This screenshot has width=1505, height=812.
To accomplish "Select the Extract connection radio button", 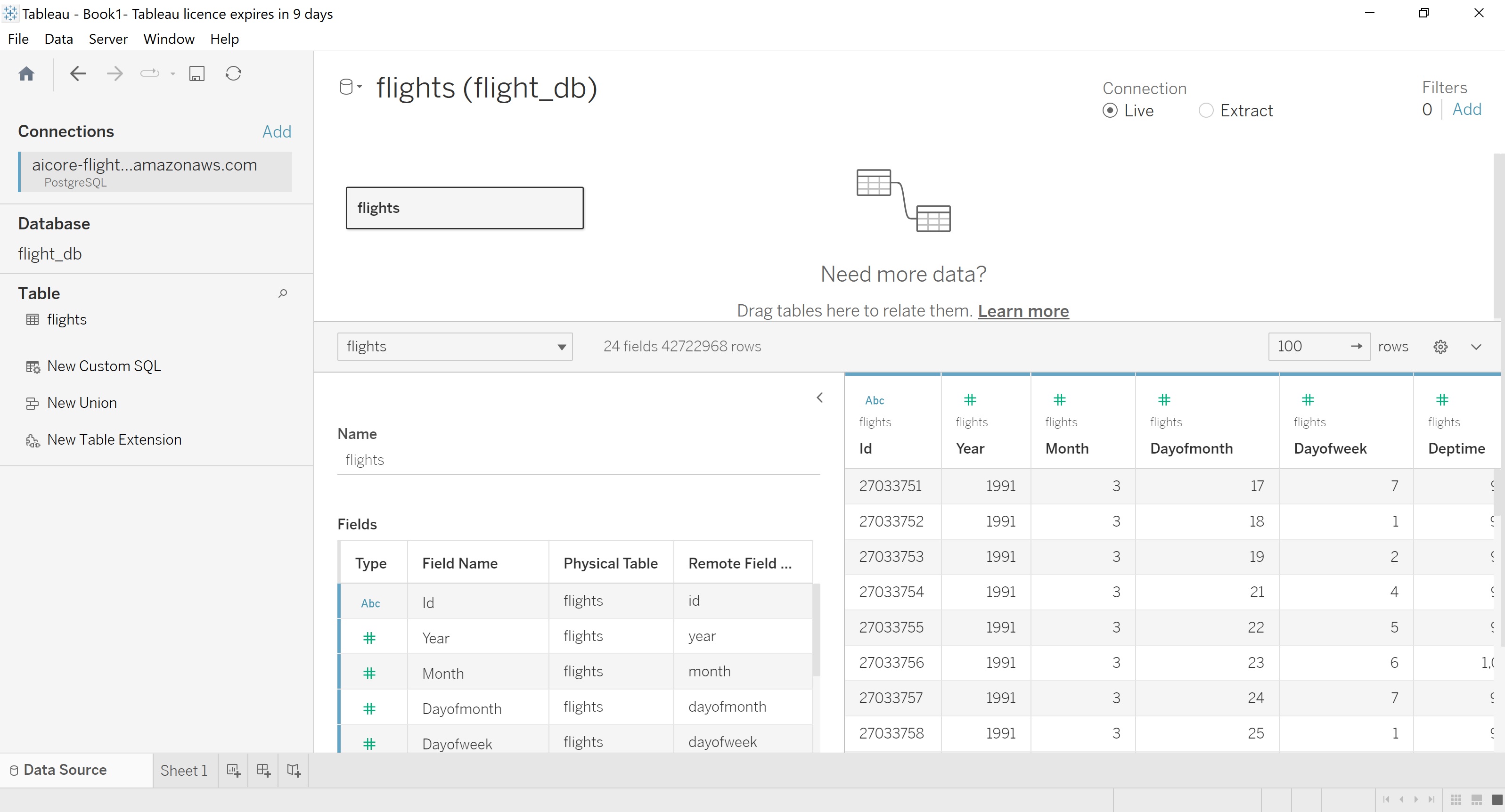I will [1206, 110].
